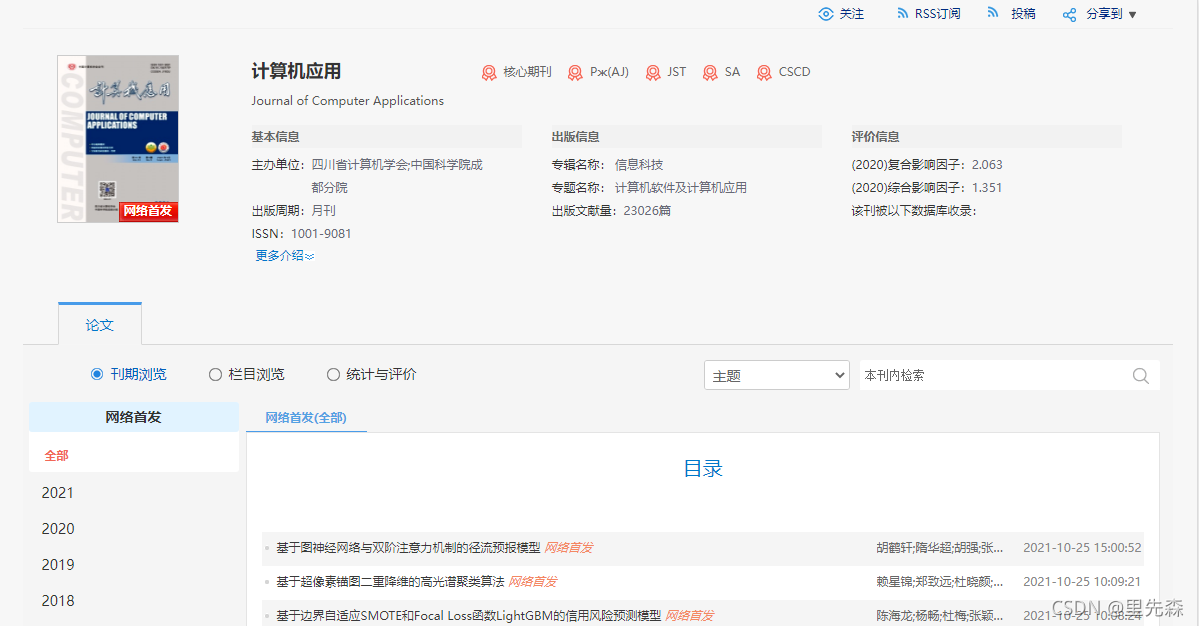Viewport: 1199px width, 626px height.
Task: Click the RSS订阅 subscription icon
Action: click(x=902, y=13)
